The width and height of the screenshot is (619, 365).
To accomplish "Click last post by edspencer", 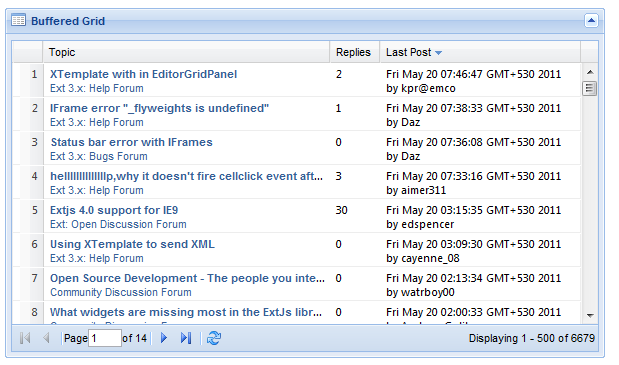I will 420,224.
